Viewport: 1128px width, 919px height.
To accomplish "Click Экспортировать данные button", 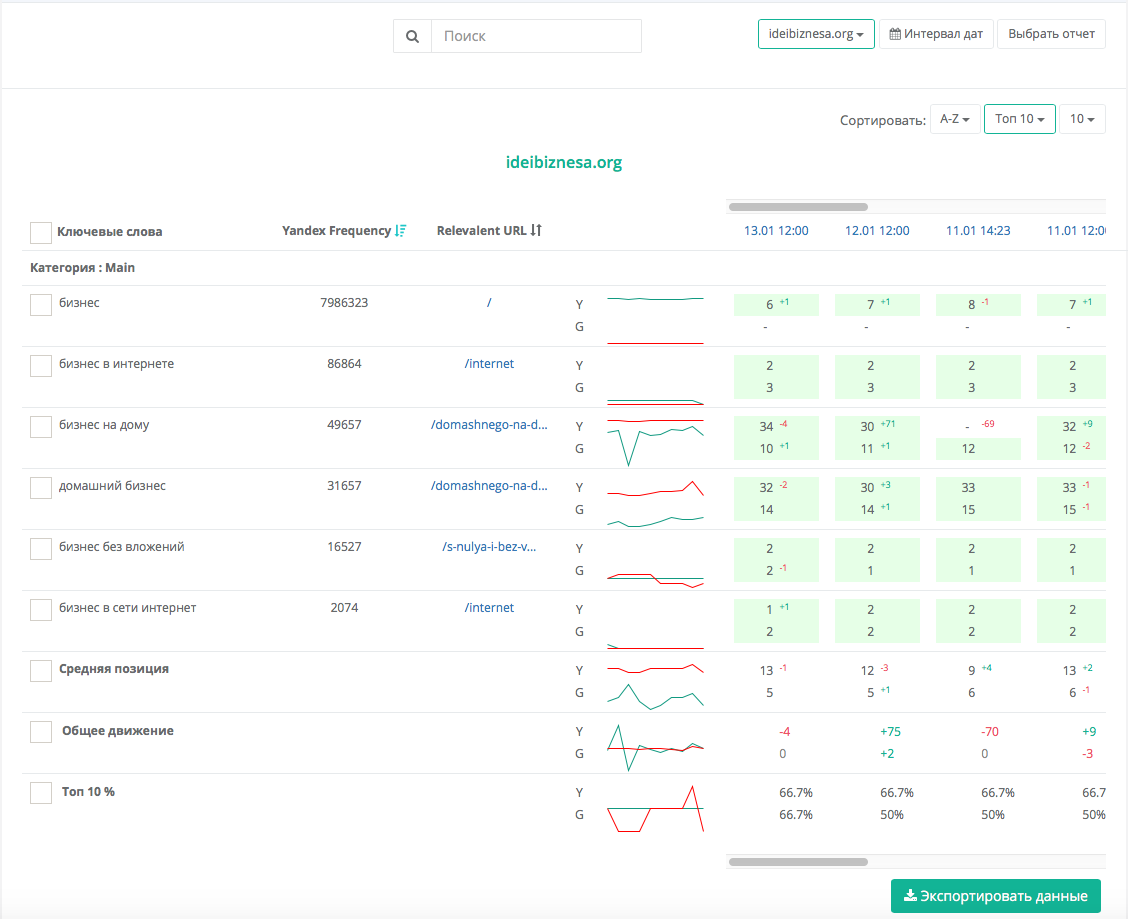I will (996, 896).
